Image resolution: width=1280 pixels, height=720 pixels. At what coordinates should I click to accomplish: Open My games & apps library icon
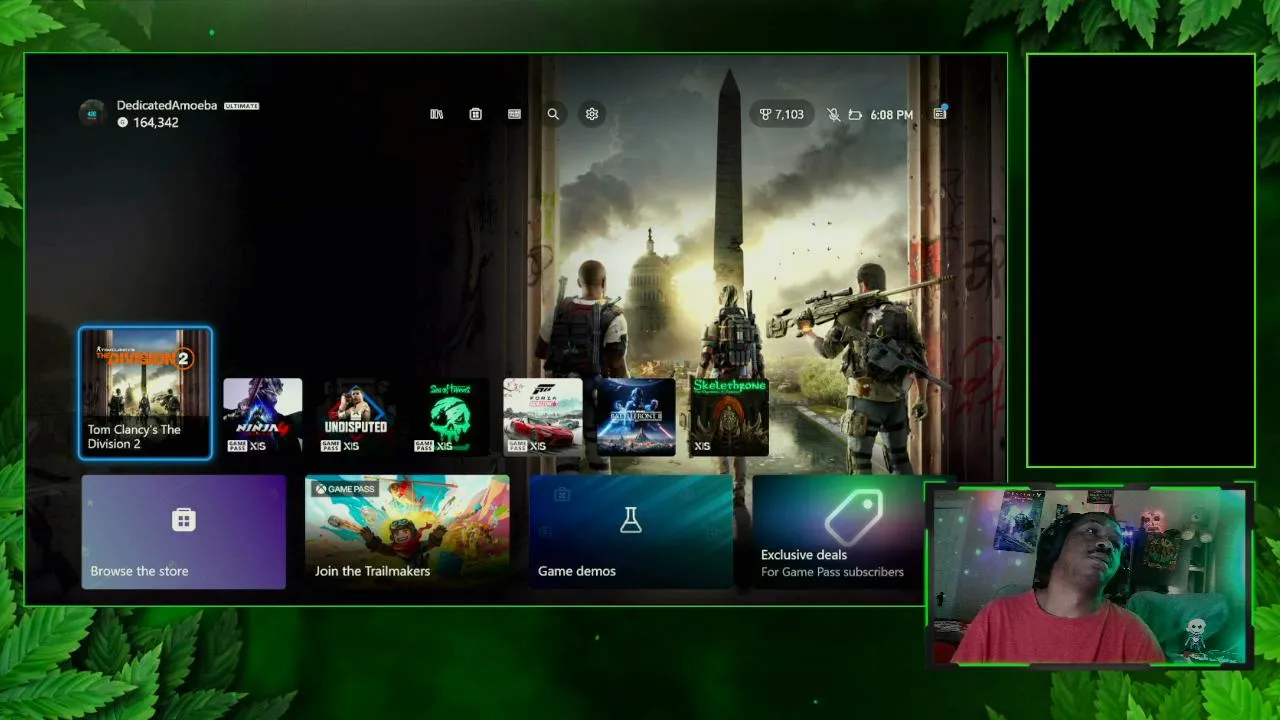pos(437,114)
